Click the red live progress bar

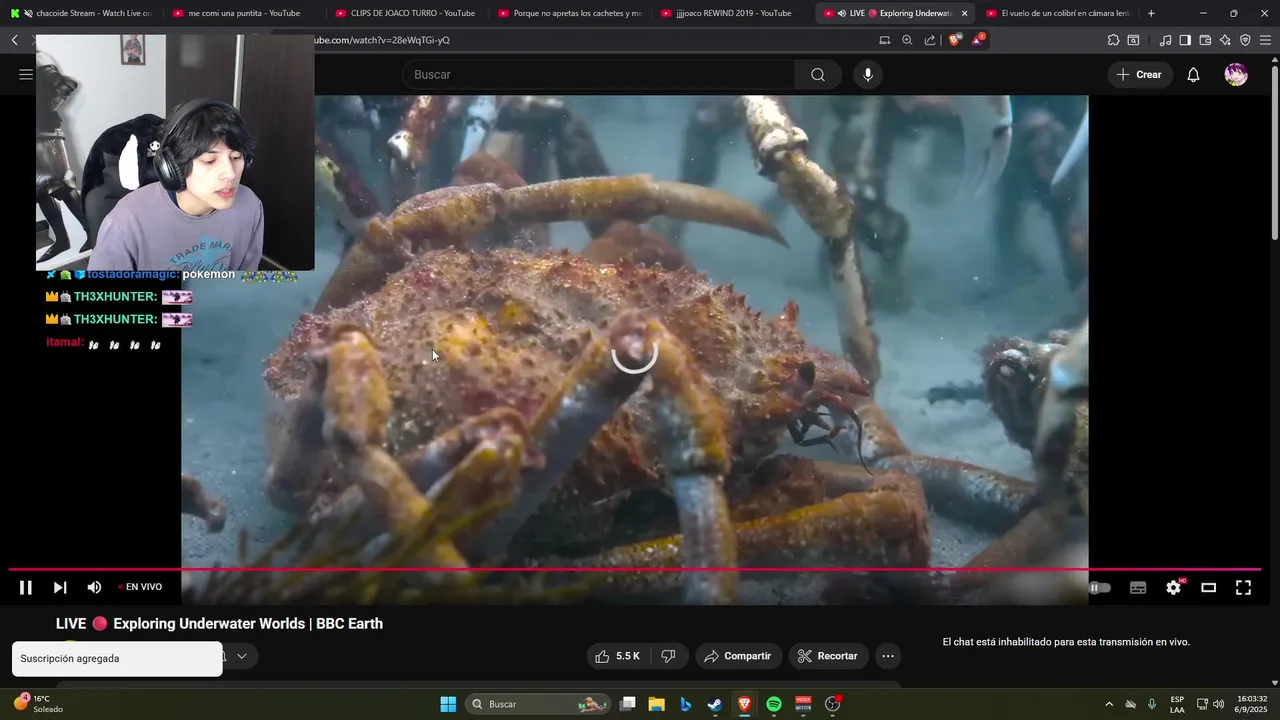[635, 569]
